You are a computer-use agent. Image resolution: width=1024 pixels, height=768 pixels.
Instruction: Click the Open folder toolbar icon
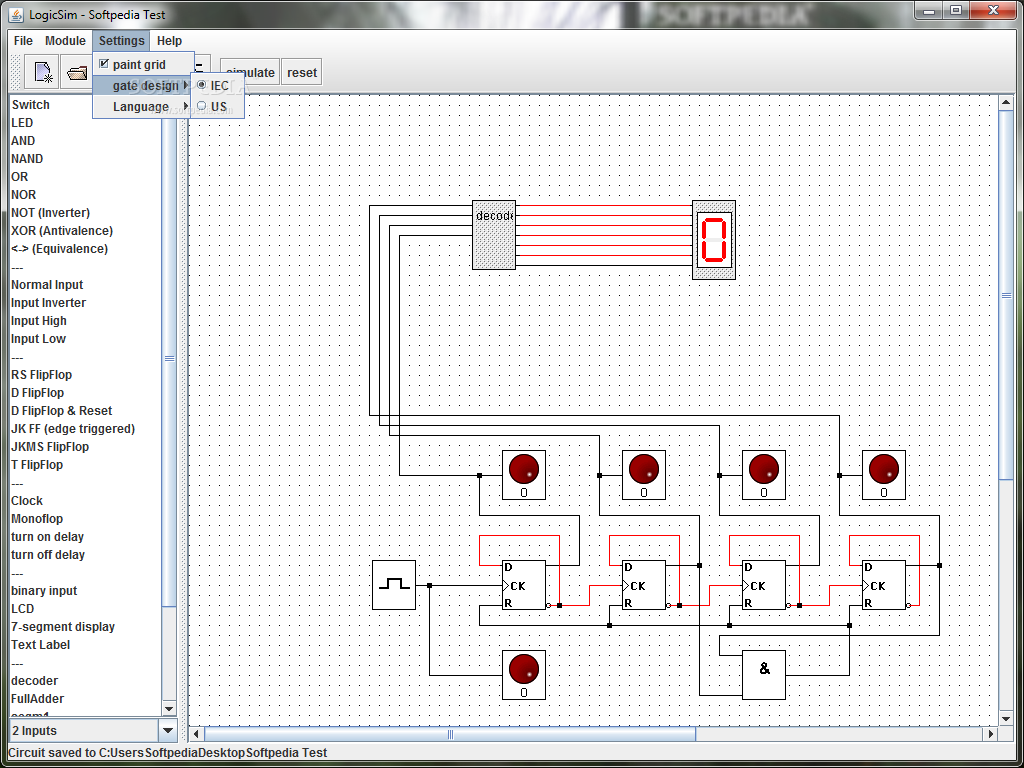pyautogui.click(x=76, y=72)
